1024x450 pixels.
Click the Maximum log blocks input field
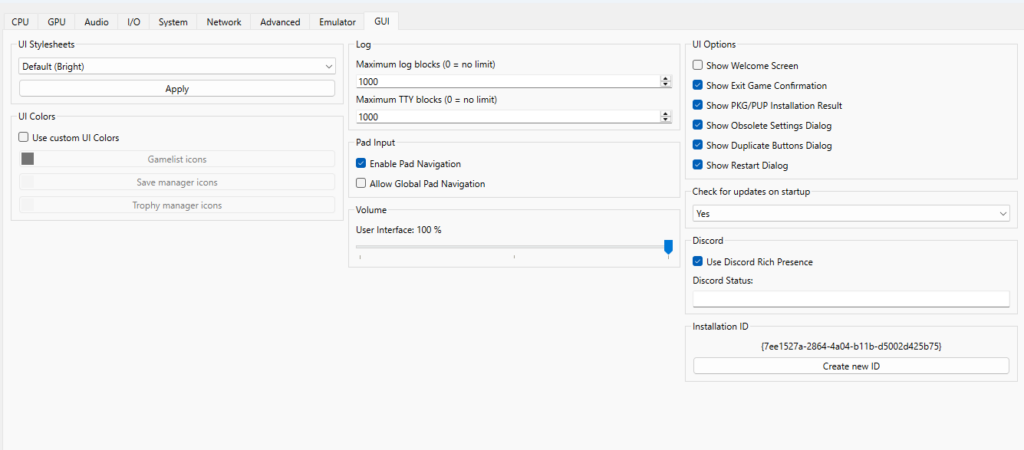tap(507, 82)
